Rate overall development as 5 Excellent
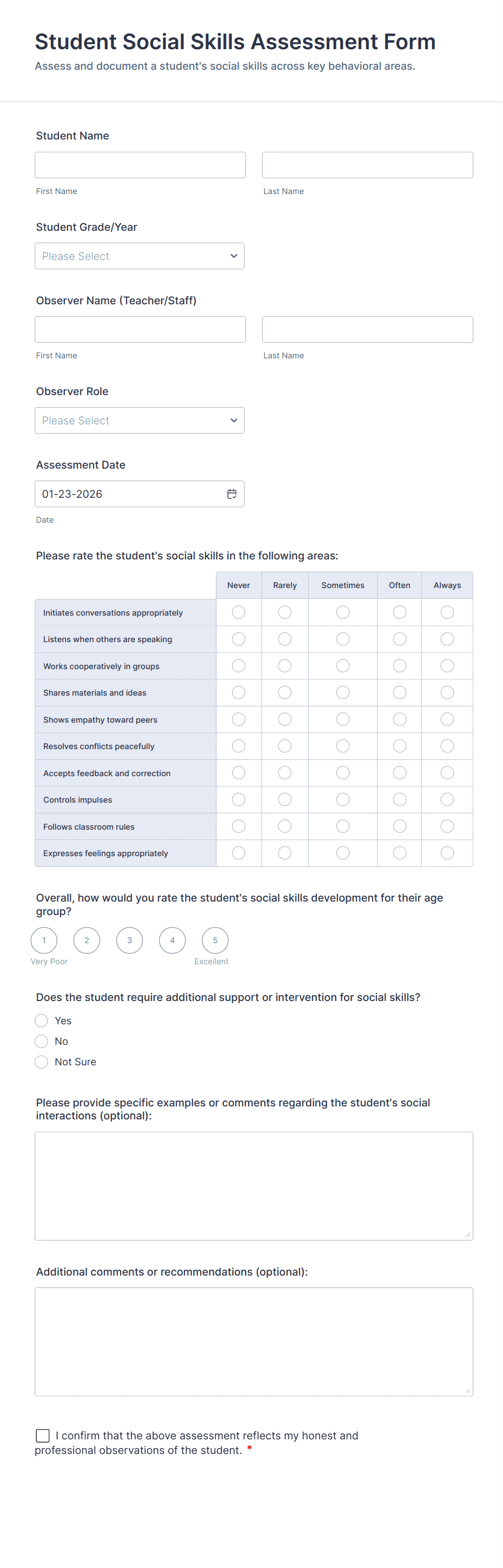Image resolution: width=503 pixels, height=1568 pixels. pyautogui.click(x=214, y=940)
